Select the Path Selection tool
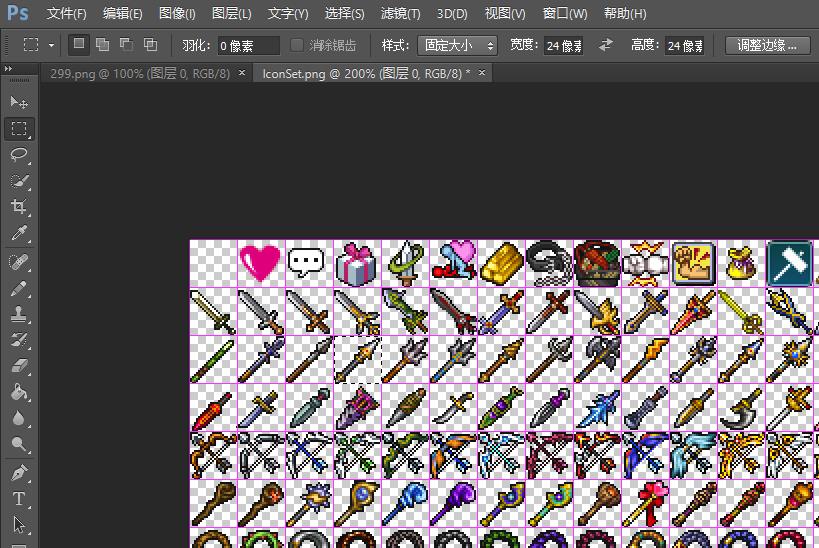The image size is (819, 548). (x=19, y=524)
